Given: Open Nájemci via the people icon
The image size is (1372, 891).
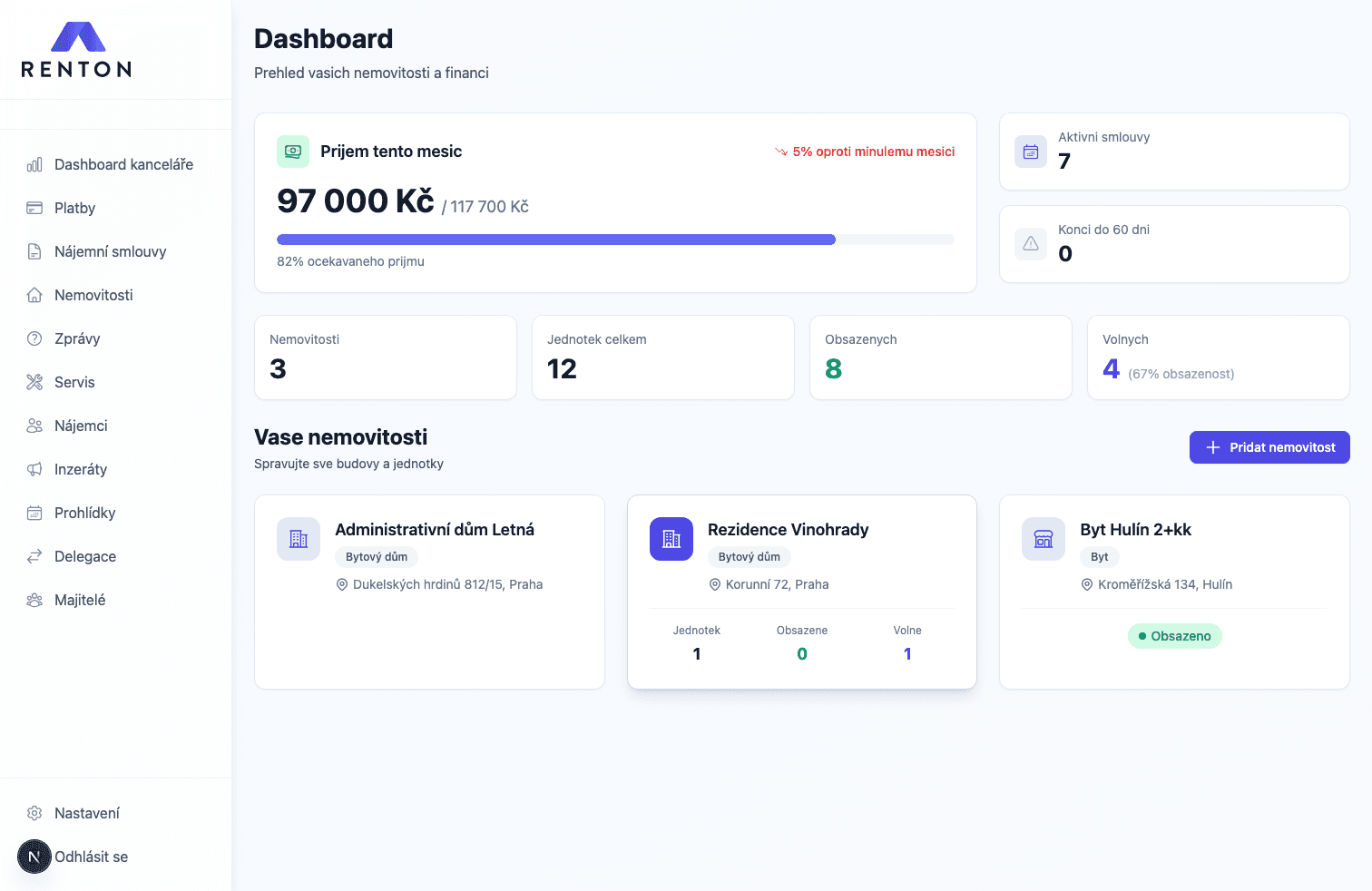Looking at the screenshot, I should (x=34, y=426).
